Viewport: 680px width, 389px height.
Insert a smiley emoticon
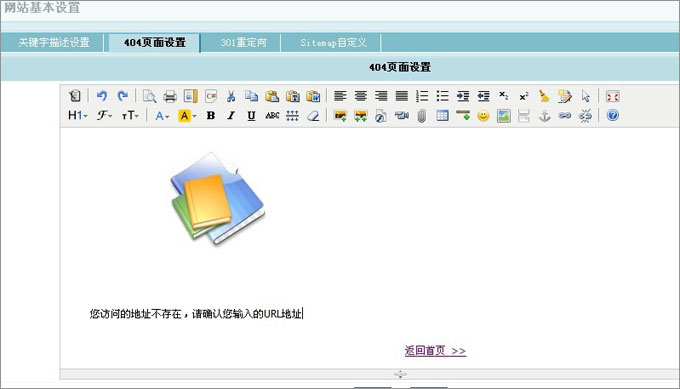(x=483, y=116)
